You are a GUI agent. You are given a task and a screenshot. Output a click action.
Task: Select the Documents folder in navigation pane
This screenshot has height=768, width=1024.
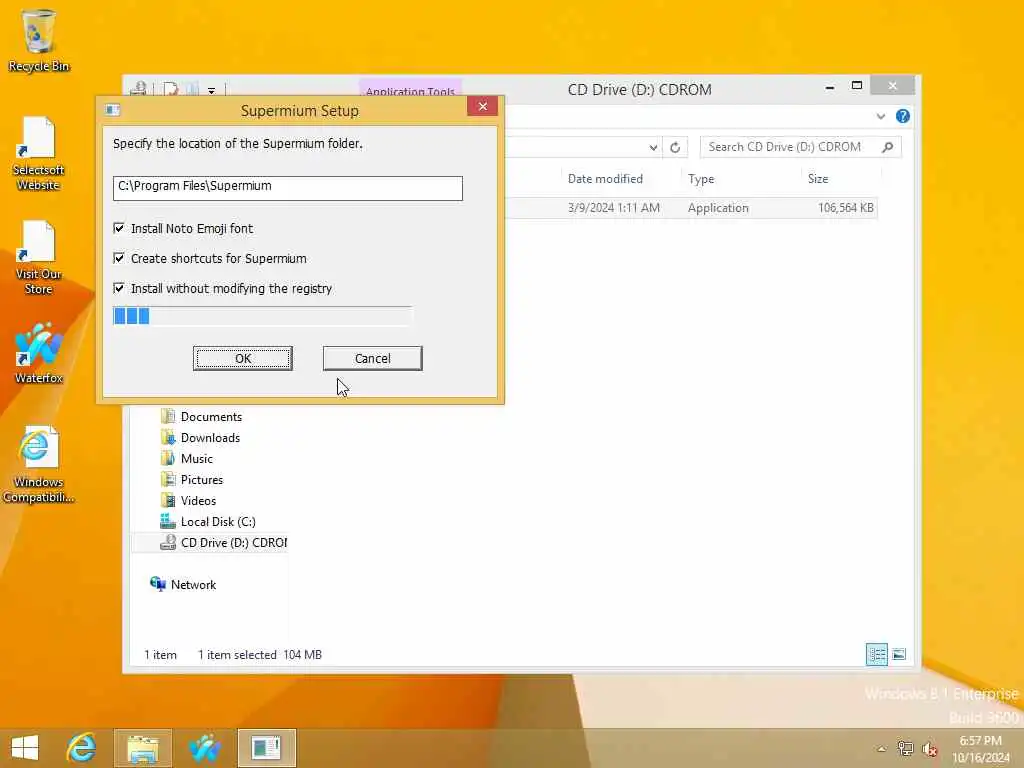point(211,417)
